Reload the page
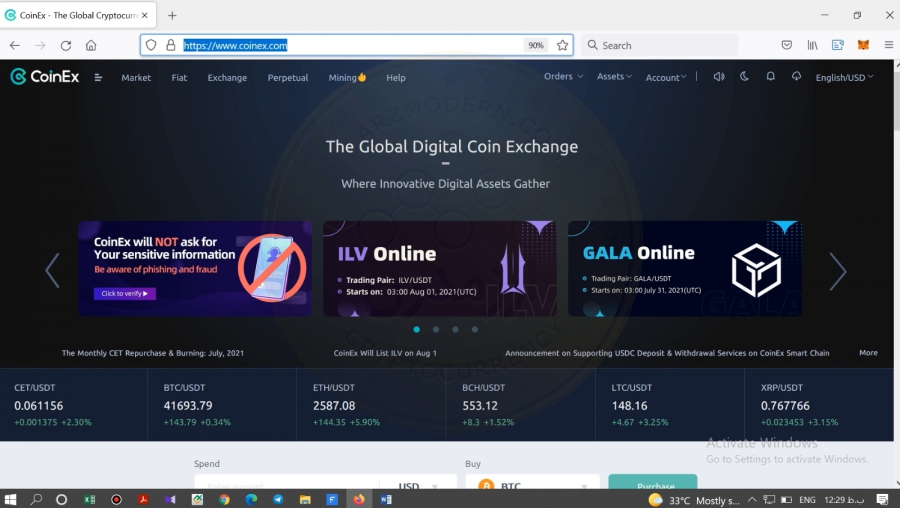Screen dimensions: 900x508 click(x=66, y=45)
